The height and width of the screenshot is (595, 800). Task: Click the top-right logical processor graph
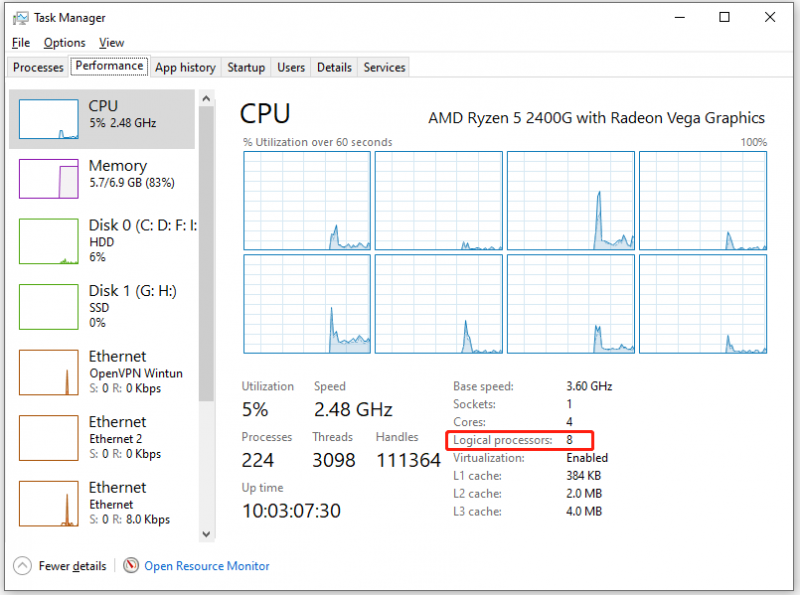(x=703, y=201)
